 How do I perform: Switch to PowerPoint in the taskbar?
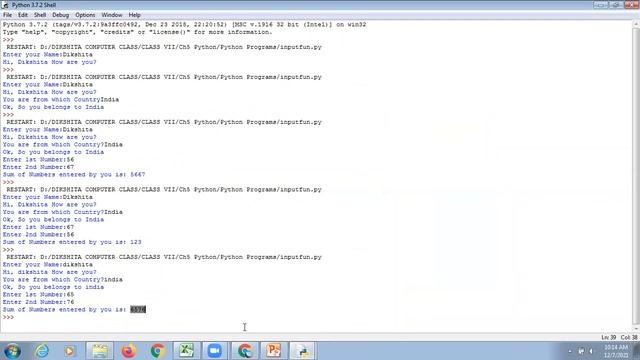point(273,351)
